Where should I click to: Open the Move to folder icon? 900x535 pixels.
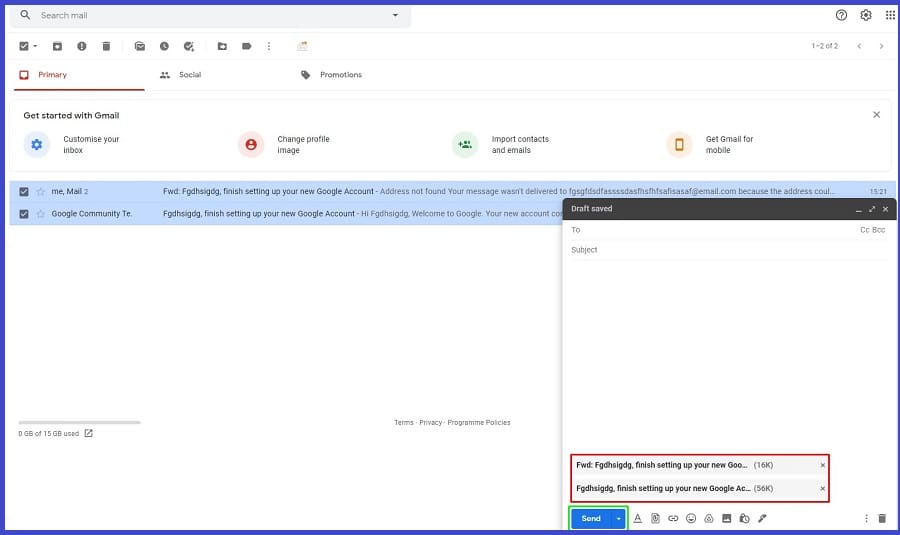coord(222,46)
